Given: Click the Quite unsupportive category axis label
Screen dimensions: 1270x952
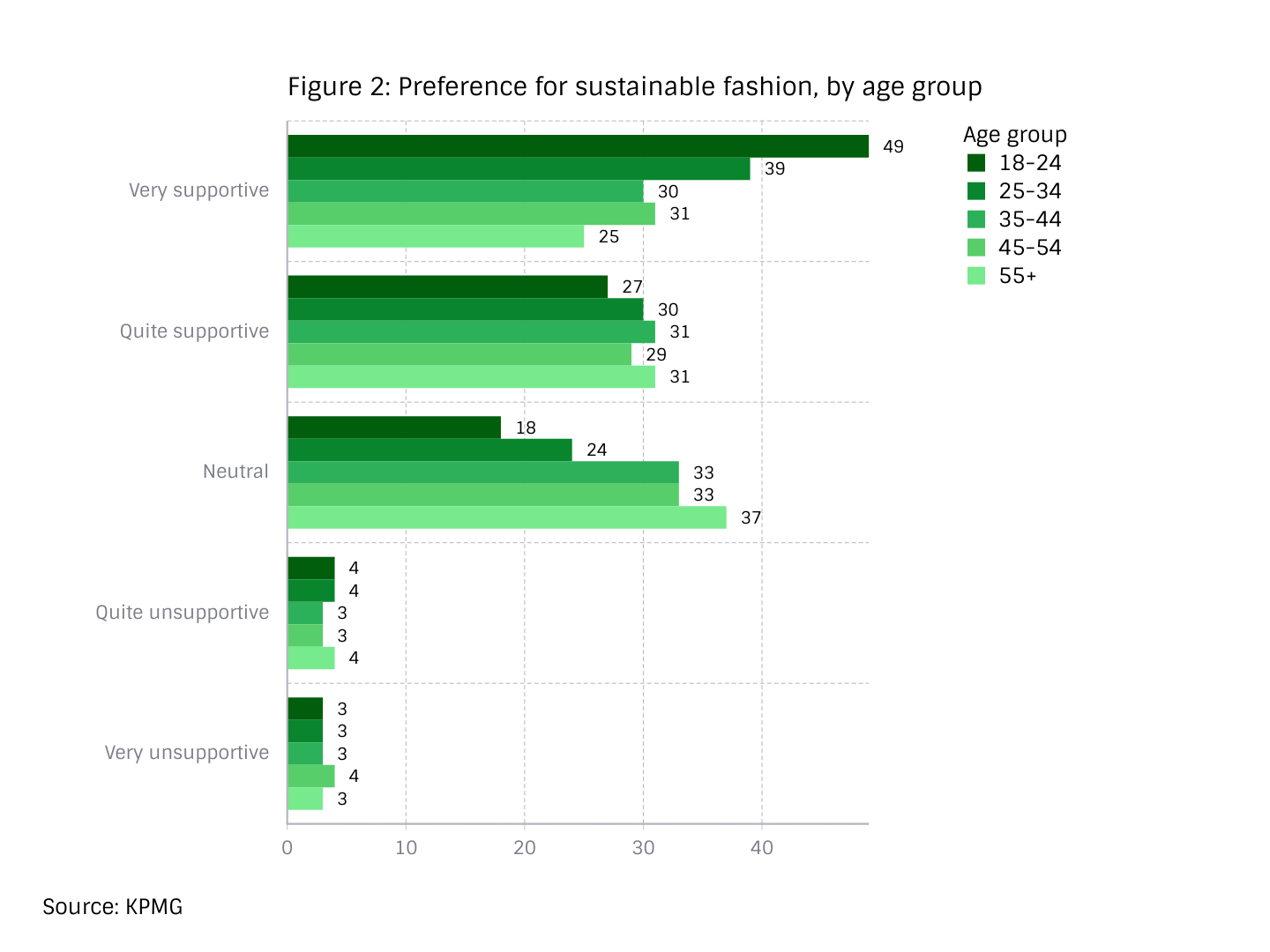Looking at the screenshot, I should coord(183,613).
